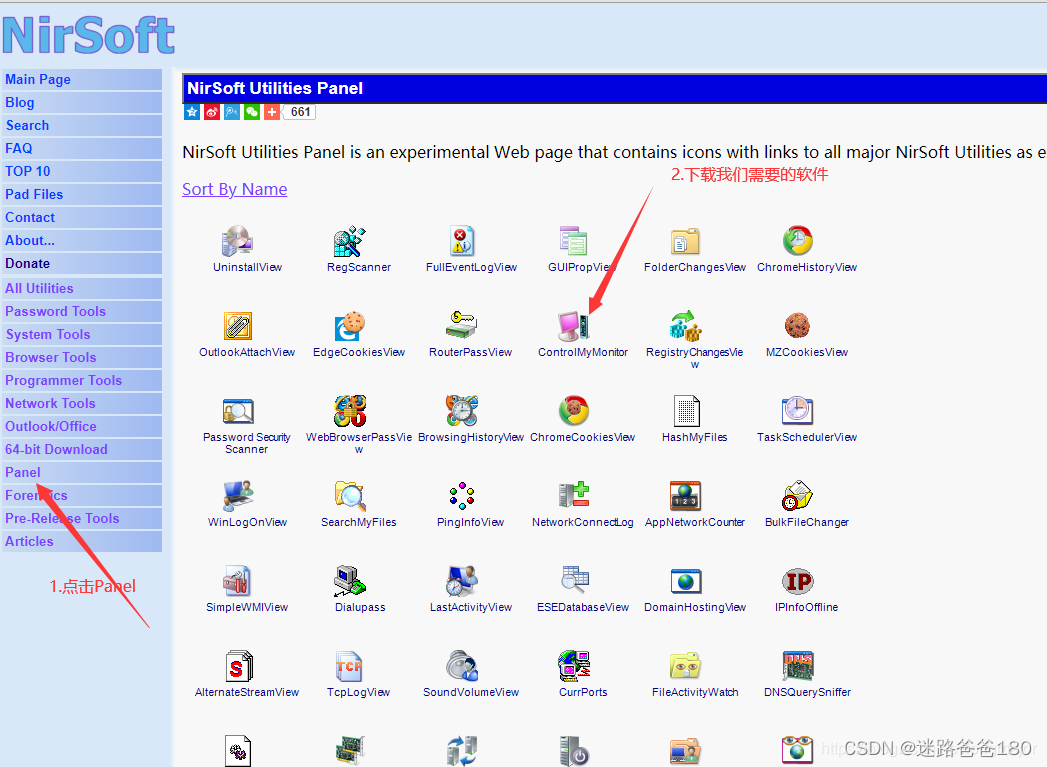Open the RouterPassView icon
This screenshot has height=767, width=1047.
[461, 326]
